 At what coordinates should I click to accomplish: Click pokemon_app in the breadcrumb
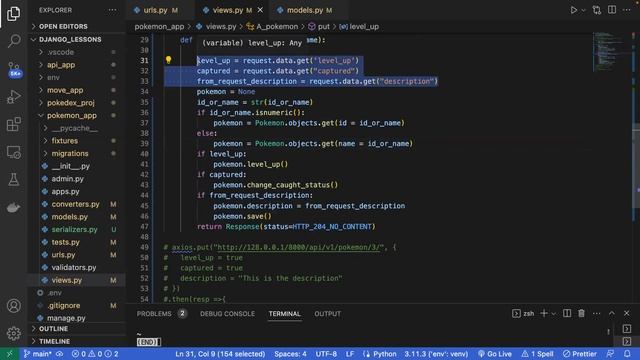coord(159,27)
